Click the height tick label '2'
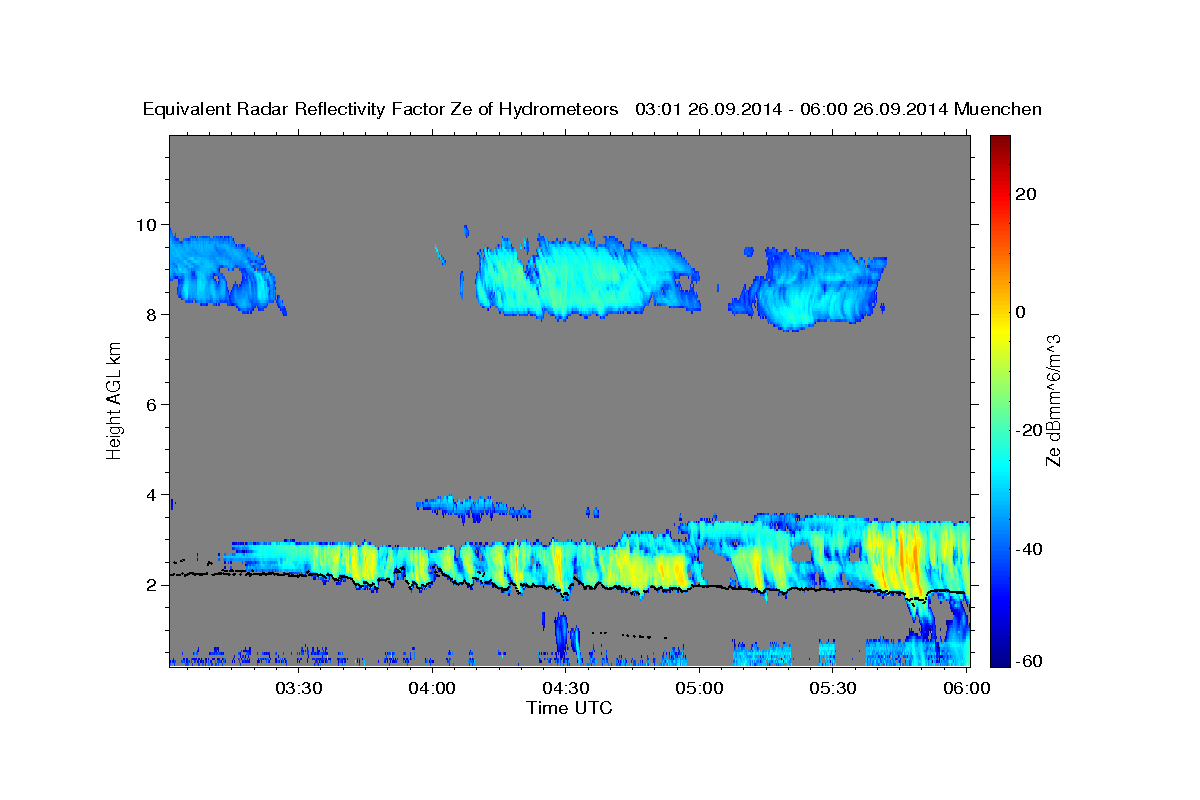The width and height of the screenshot is (1200, 800). pos(153,584)
